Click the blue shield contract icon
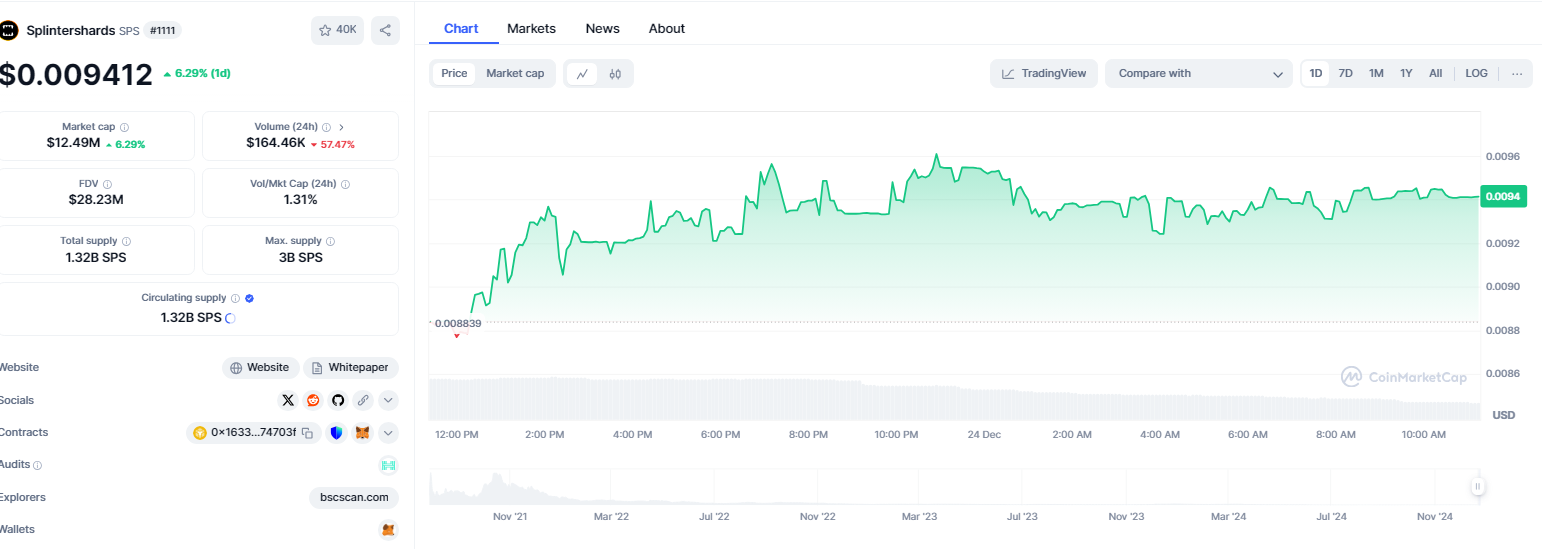1542x549 pixels. (336, 433)
